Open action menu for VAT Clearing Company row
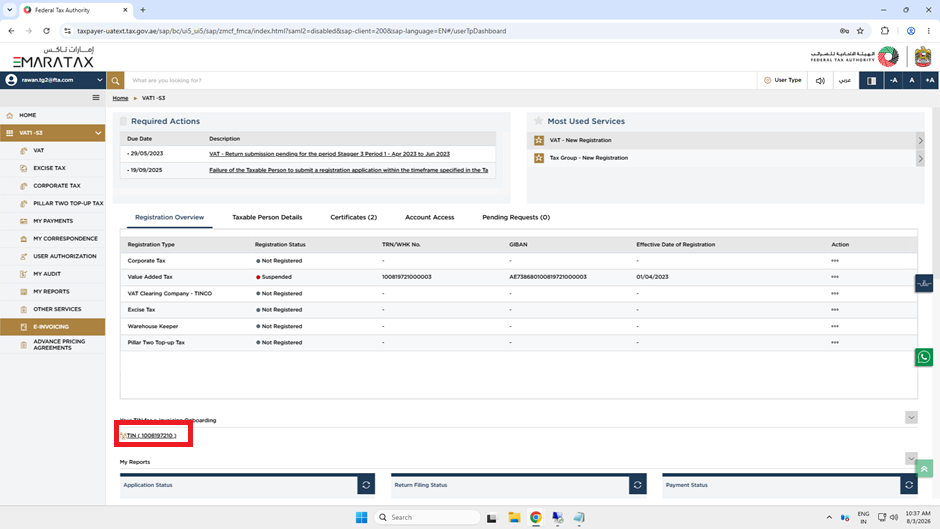This screenshot has width=940, height=529. point(835,294)
